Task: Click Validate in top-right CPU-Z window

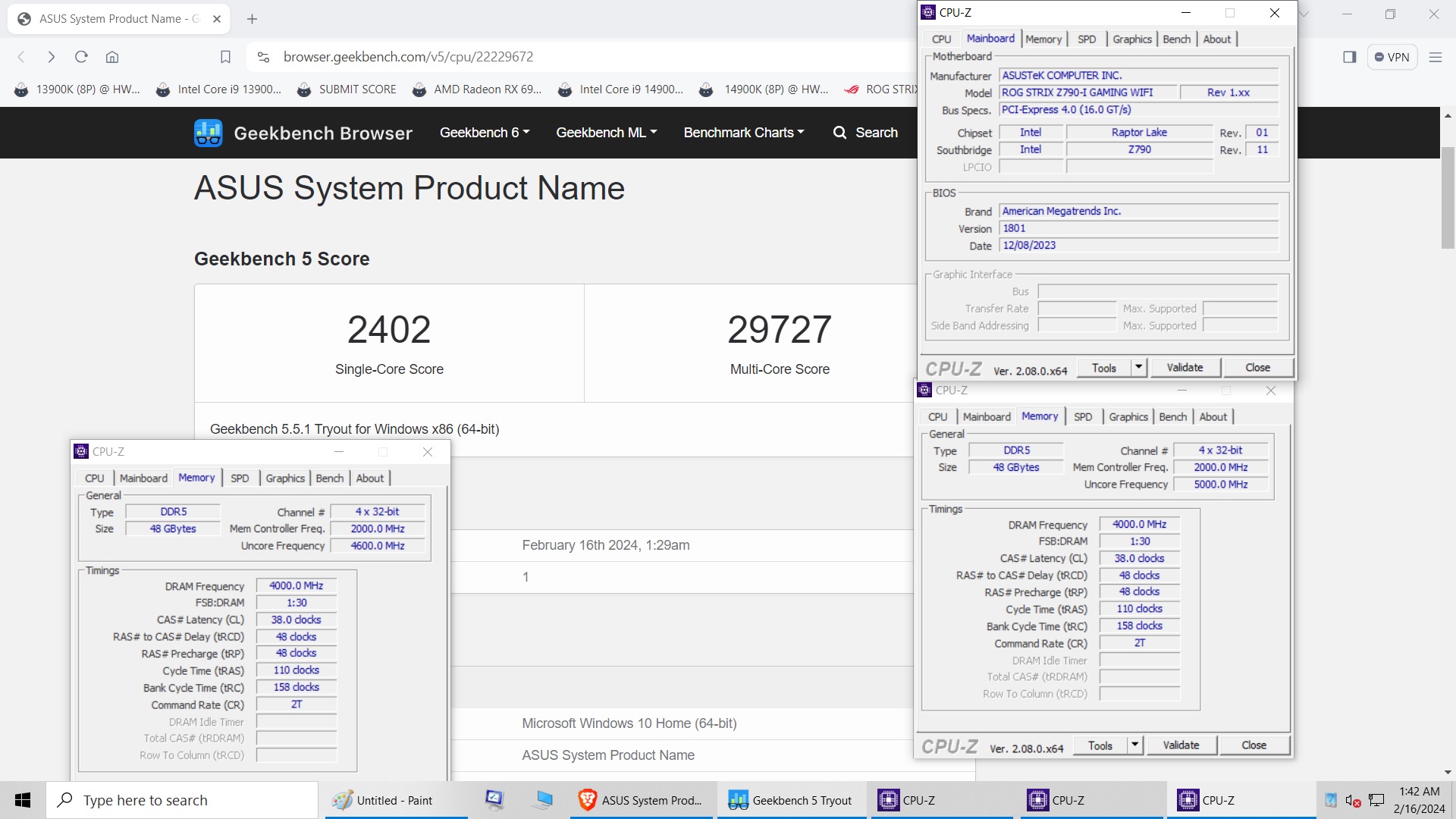Action: [1185, 368]
